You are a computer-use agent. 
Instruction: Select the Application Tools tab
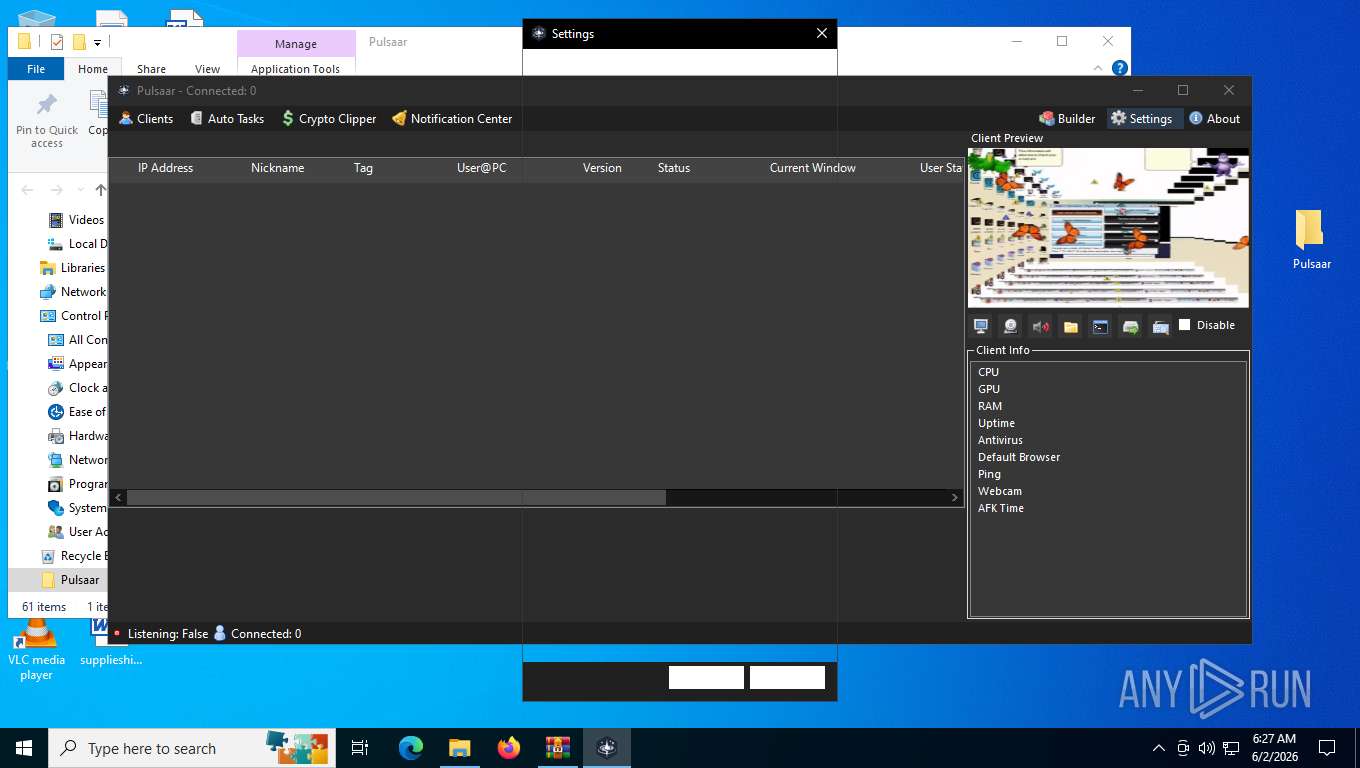[296, 69]
